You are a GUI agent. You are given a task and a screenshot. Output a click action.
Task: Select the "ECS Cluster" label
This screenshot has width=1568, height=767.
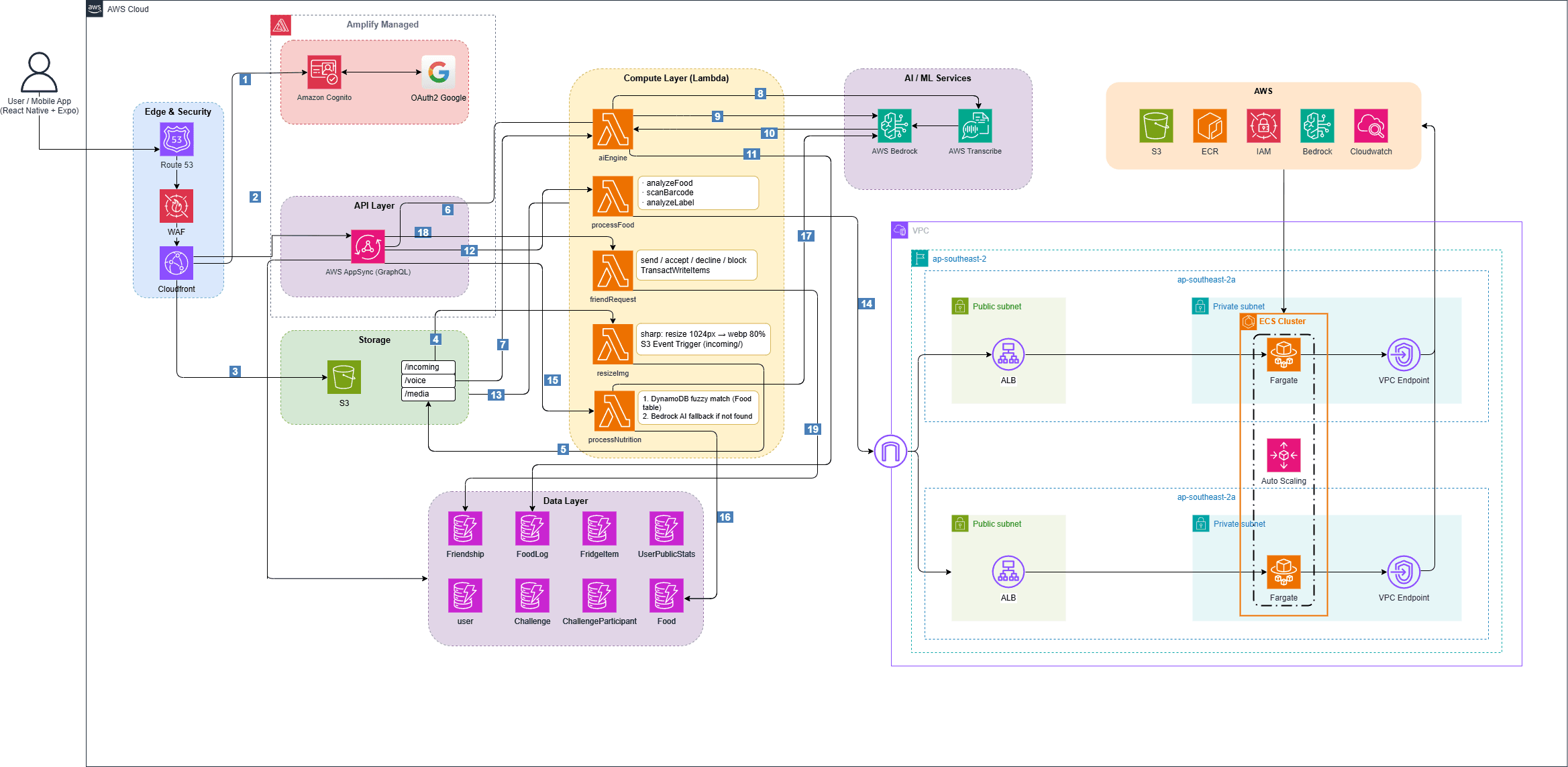pos(1282,321)
